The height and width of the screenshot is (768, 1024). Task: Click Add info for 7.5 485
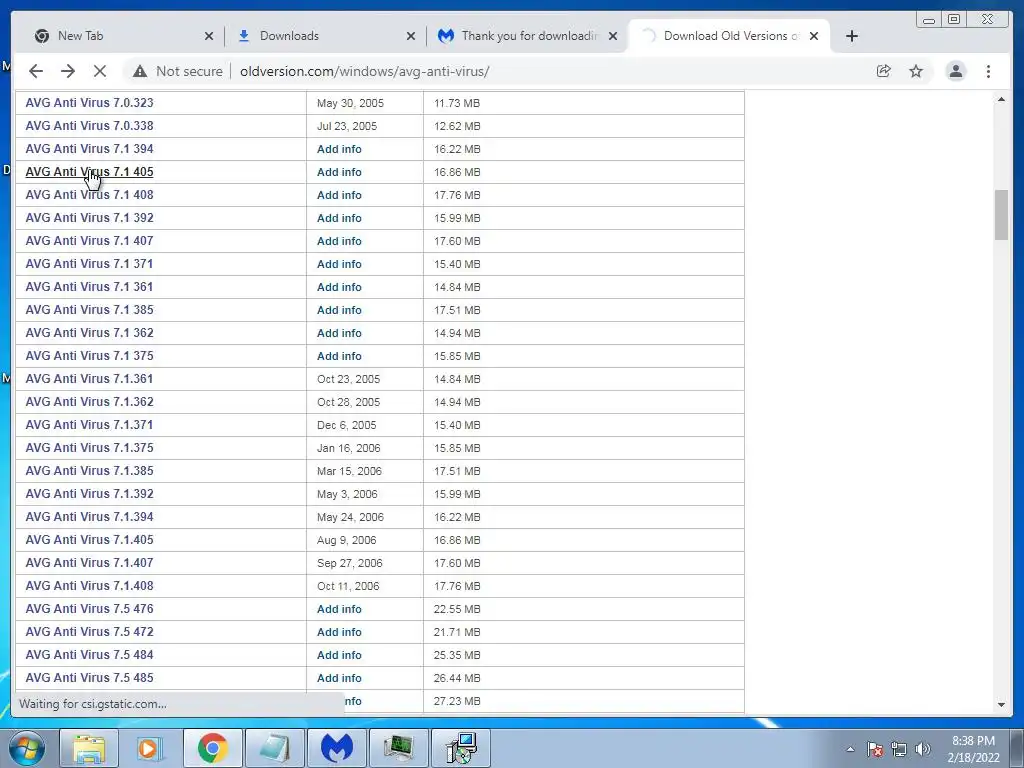(339, 678)
